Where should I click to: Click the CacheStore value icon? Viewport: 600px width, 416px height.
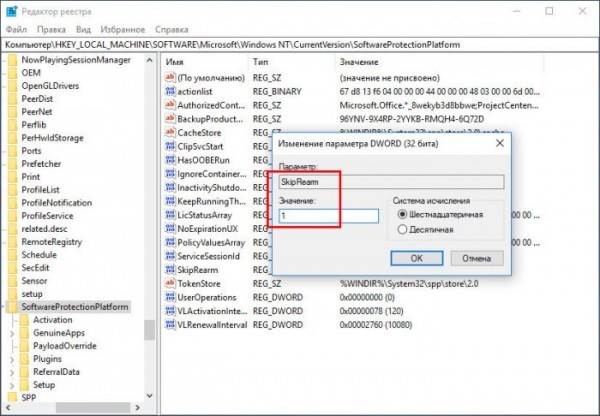pos(170,132)
